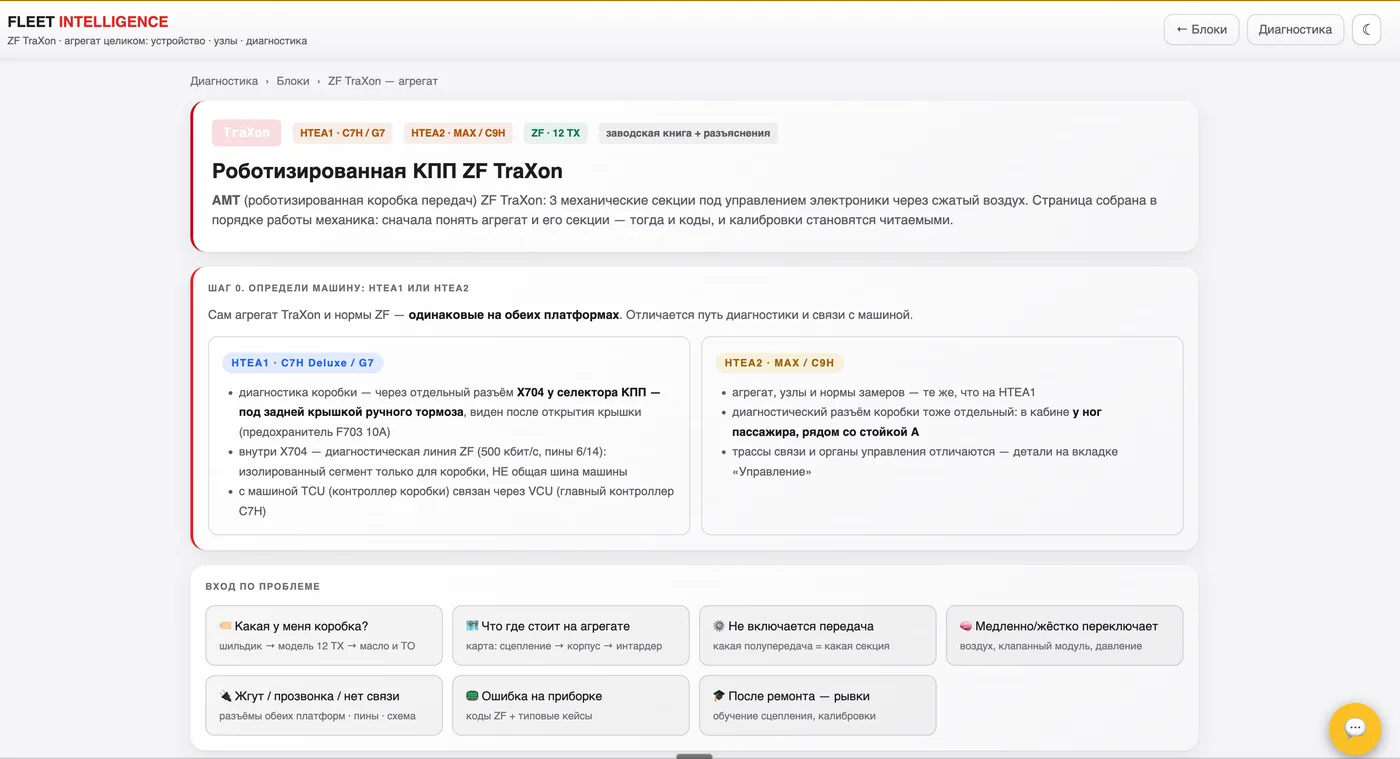
Task: Open the chat bubble assistant button
Action: [1355, 728]
